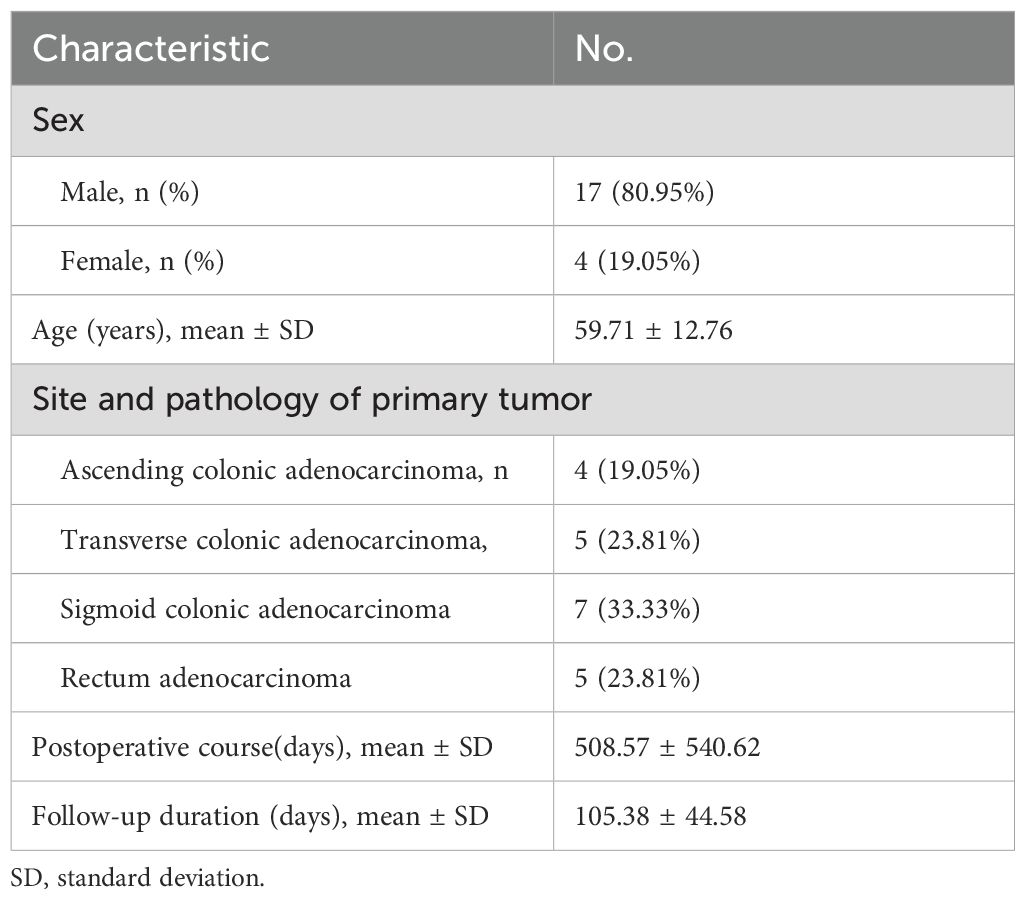Click Site and pathology of primary tumor heading
1025x900 pixels.
tap(312, 399)
